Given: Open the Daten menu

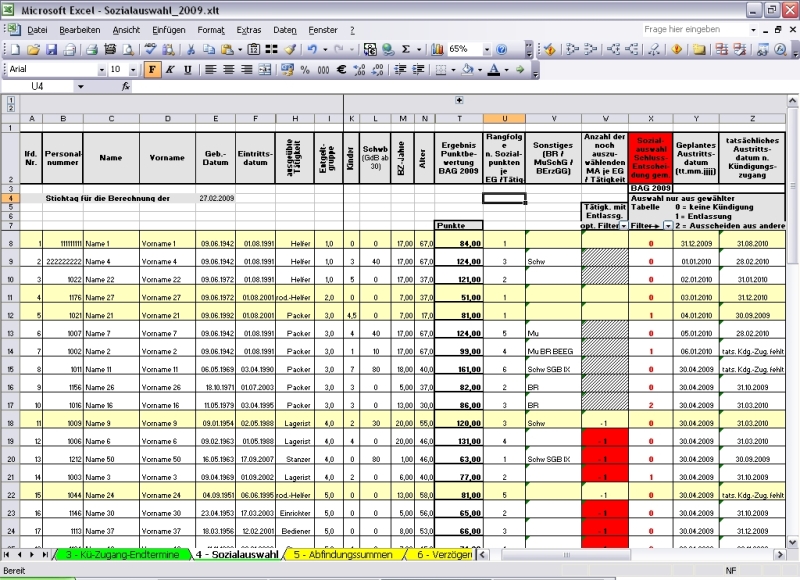Looking at the screenshot, I should (285, 30).
